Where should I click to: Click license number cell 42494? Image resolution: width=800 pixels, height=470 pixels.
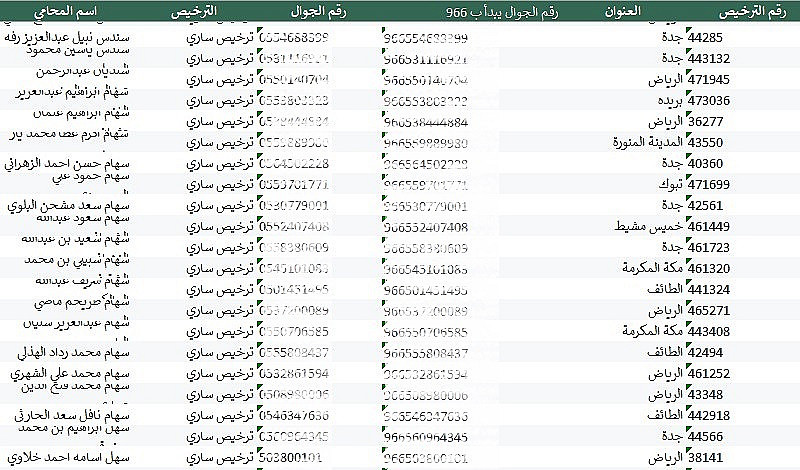[x=705, y=352]
